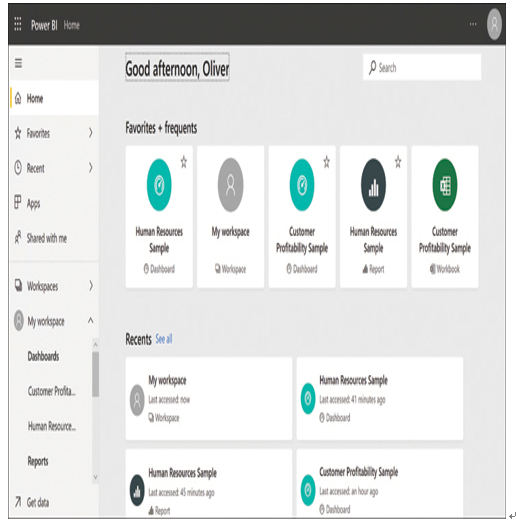Click the sidebar scrollbar down arrow
This screenshot has height=527, width=517.
point(95,477)
